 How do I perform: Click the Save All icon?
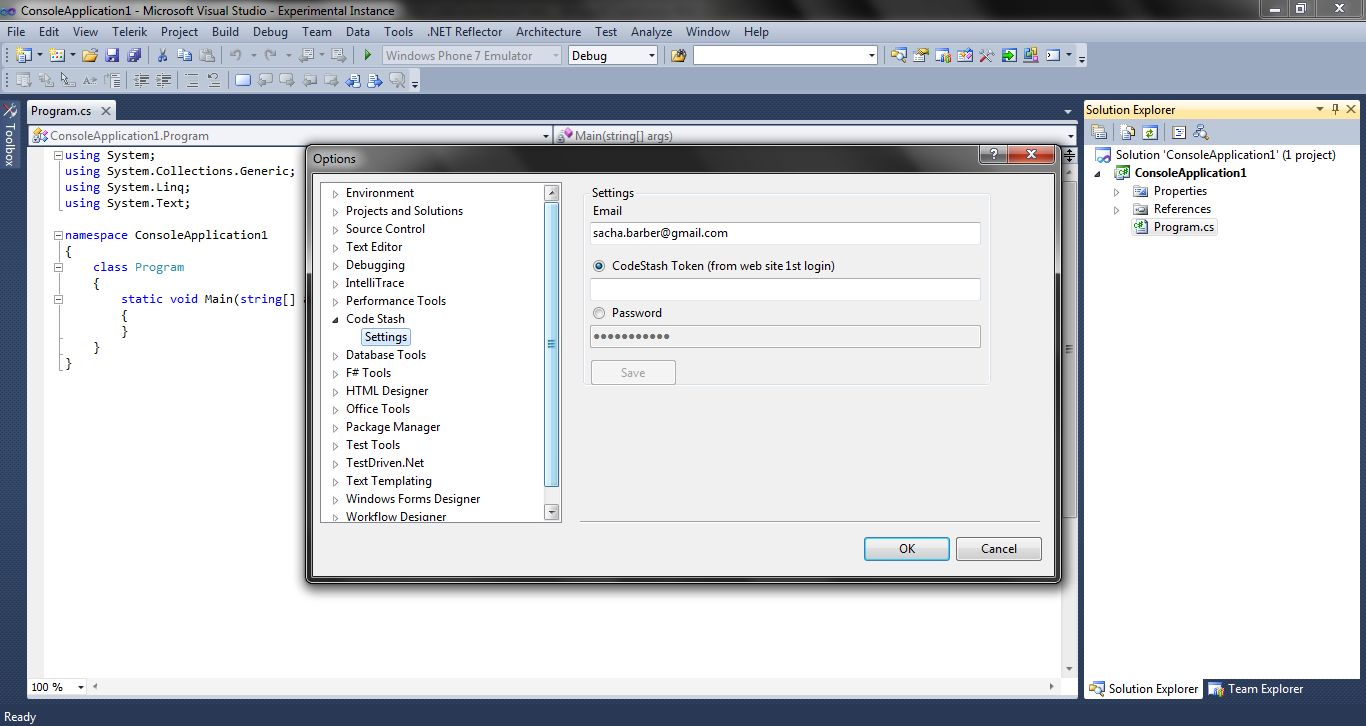133,55
